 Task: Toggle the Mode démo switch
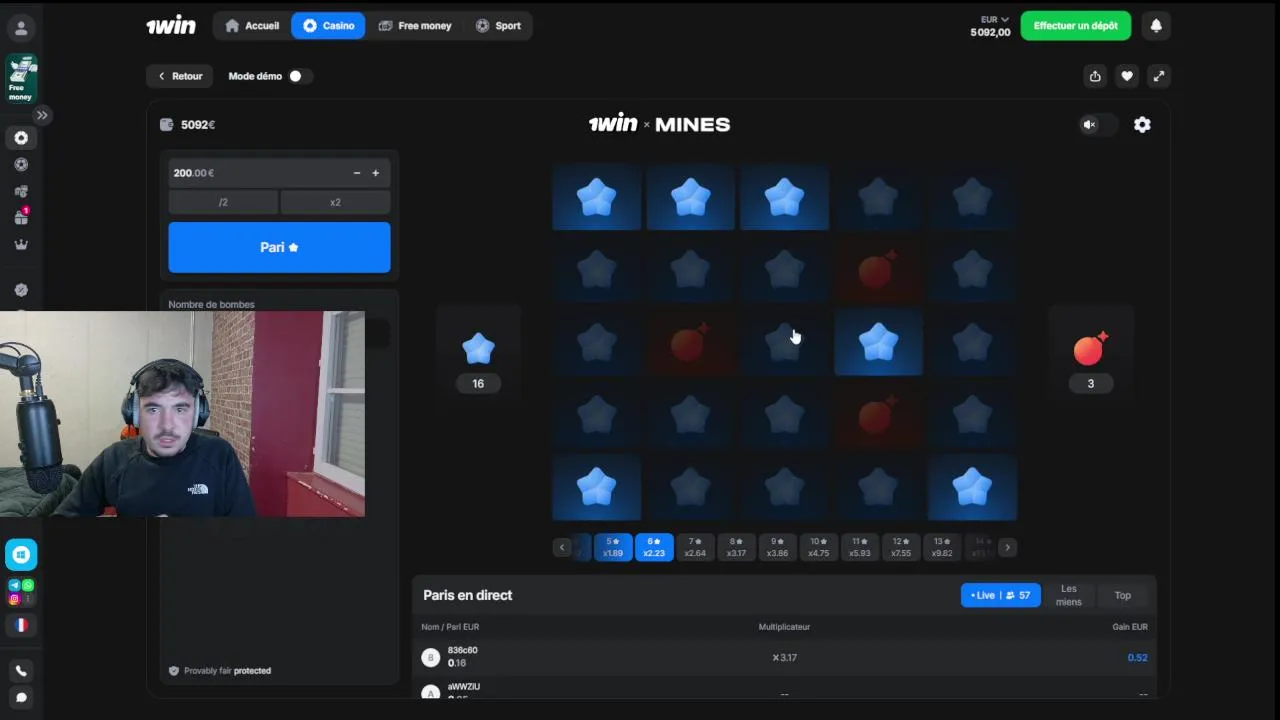tap(299, 76)
